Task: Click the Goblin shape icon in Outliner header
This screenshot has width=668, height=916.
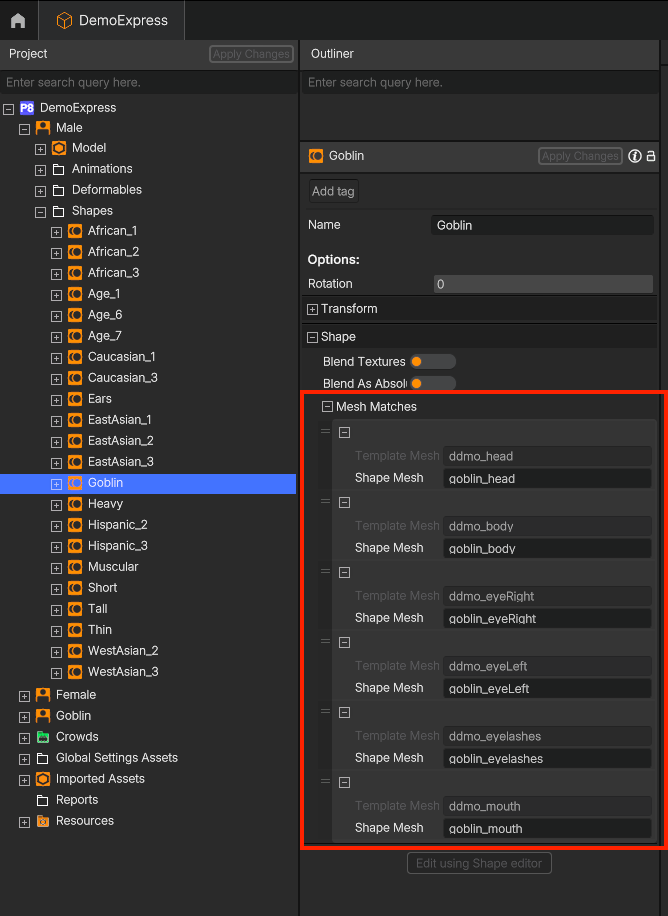Action: point(316,156)
